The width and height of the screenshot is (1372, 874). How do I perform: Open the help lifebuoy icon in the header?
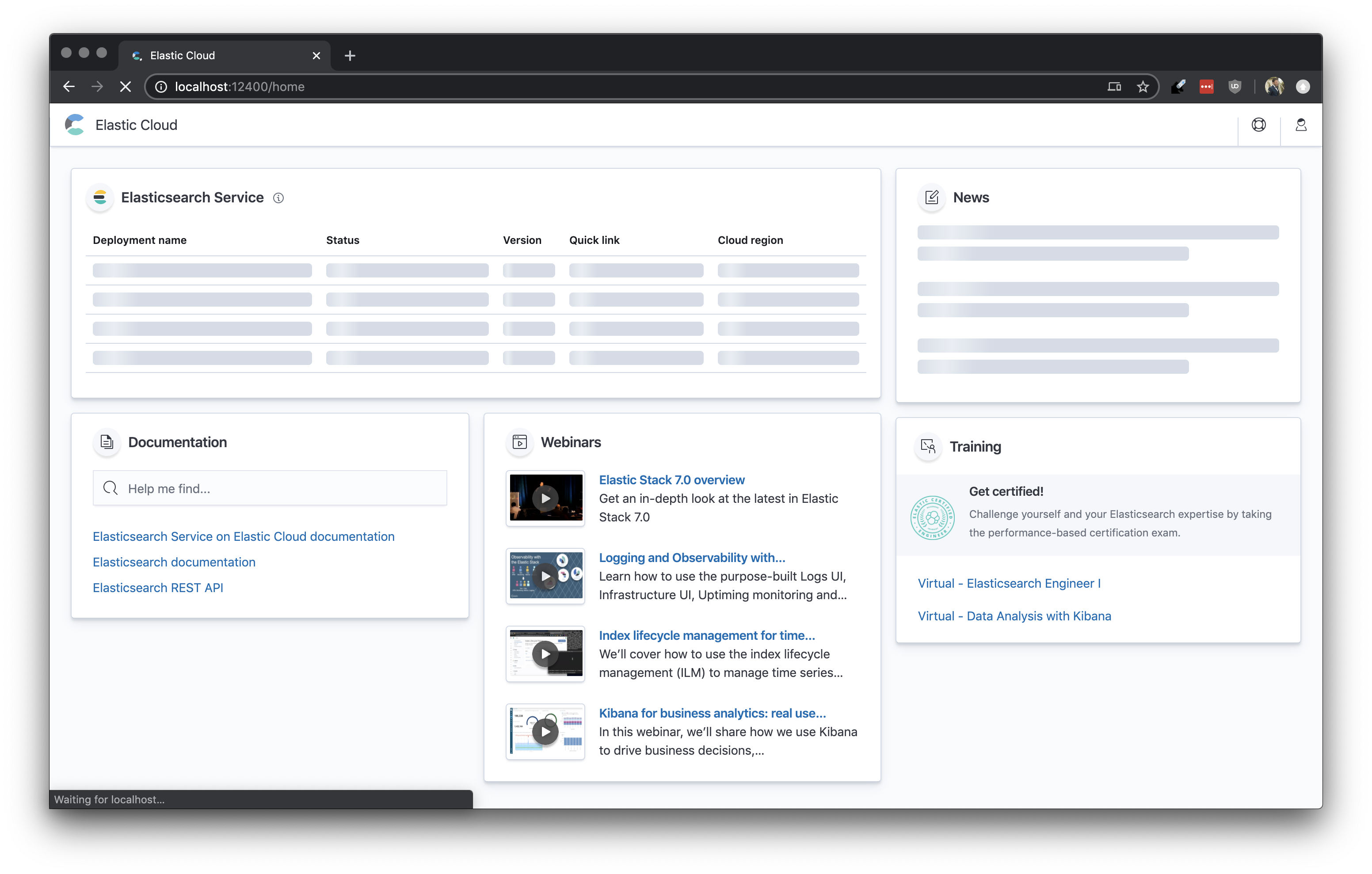1258,125
